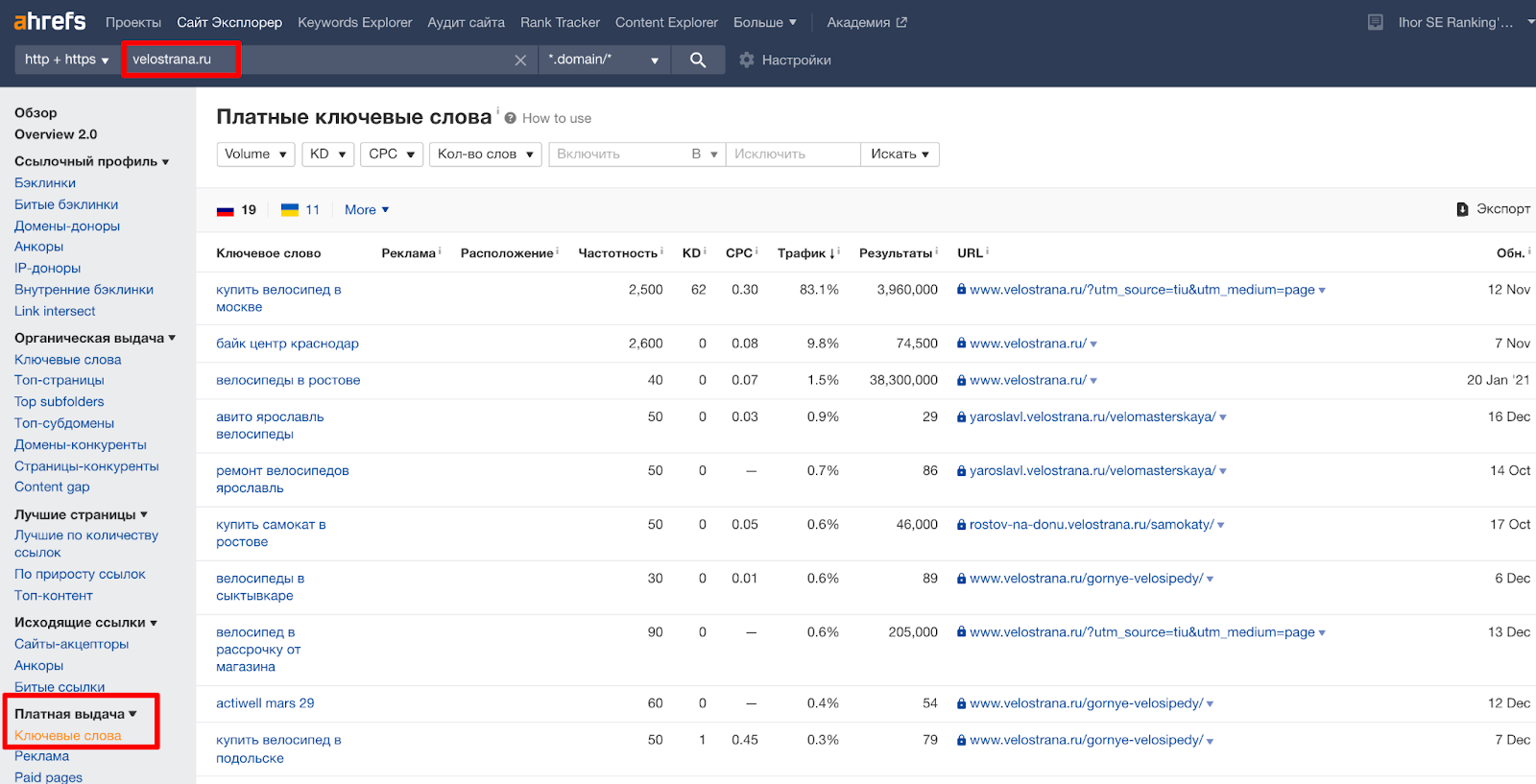Click the KD column info icon
This screenshot has height=784, width=1536.
(x=705, y=251)
